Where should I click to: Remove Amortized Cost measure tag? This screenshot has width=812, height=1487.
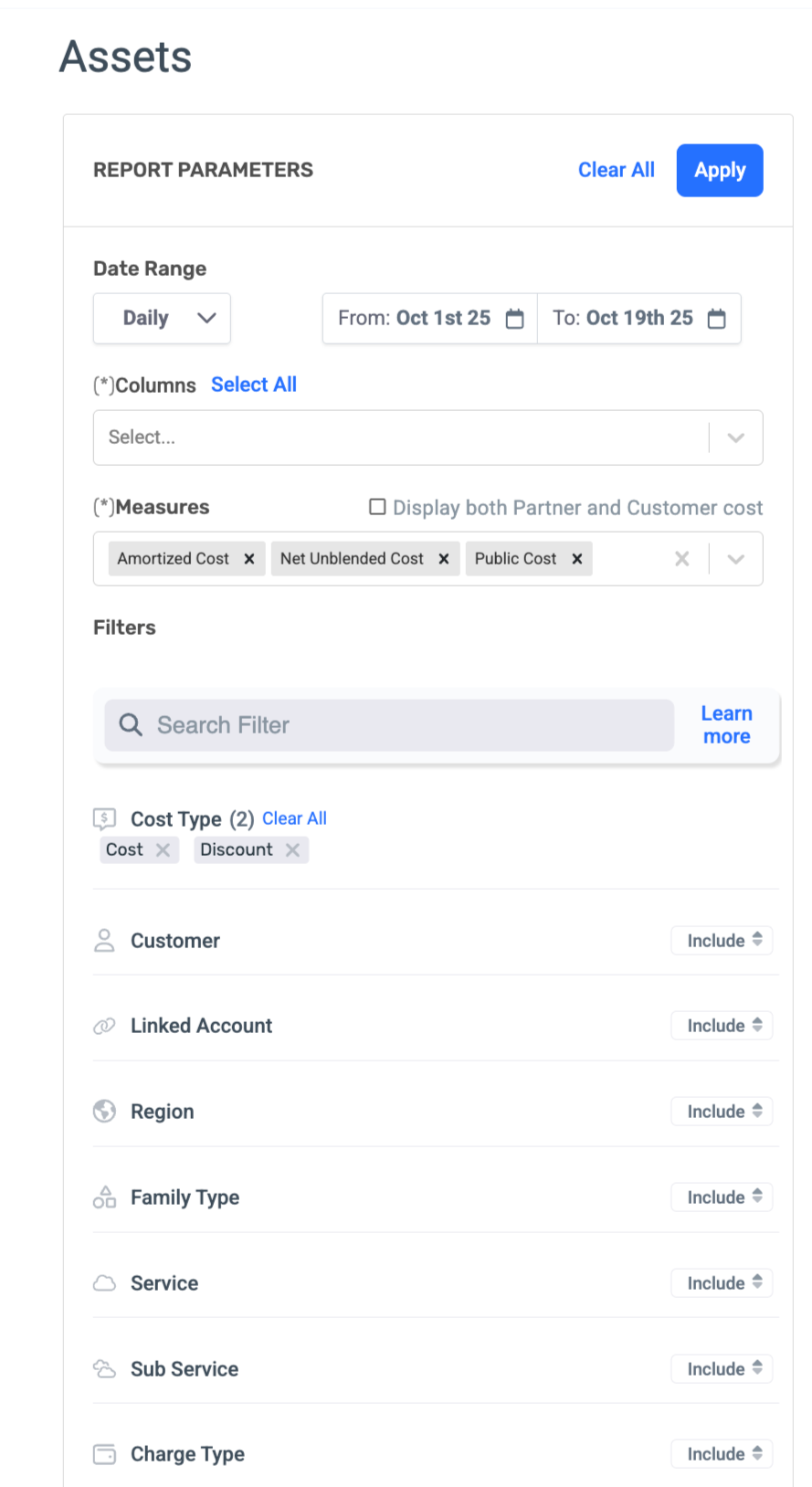point(249,559)
